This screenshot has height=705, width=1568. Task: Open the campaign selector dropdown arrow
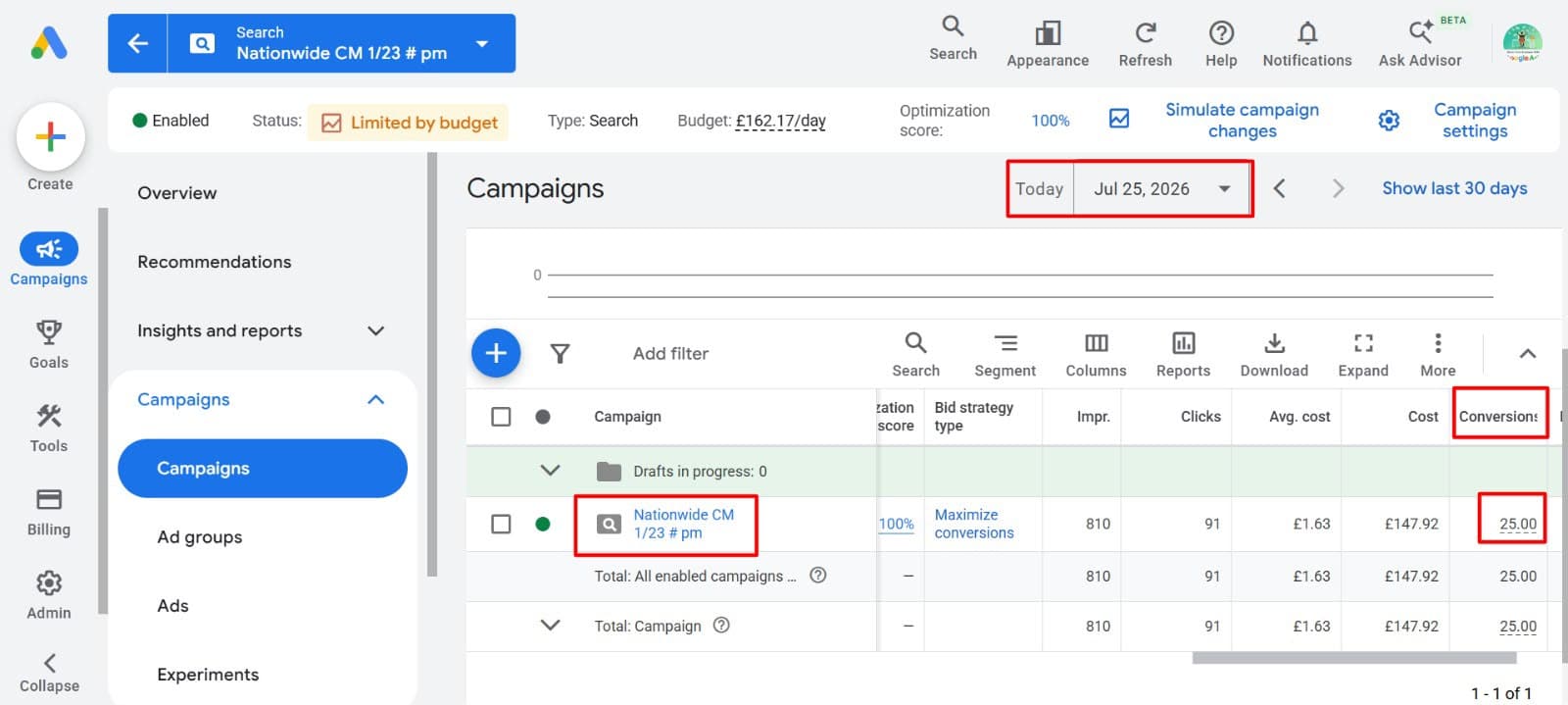tap(482, 43)
